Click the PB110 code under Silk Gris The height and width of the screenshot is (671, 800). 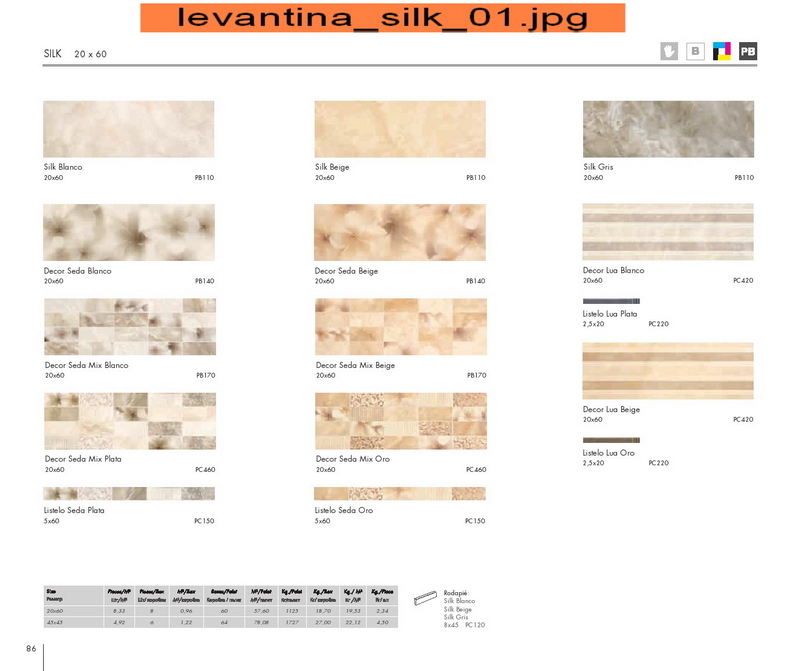(744, 178)
